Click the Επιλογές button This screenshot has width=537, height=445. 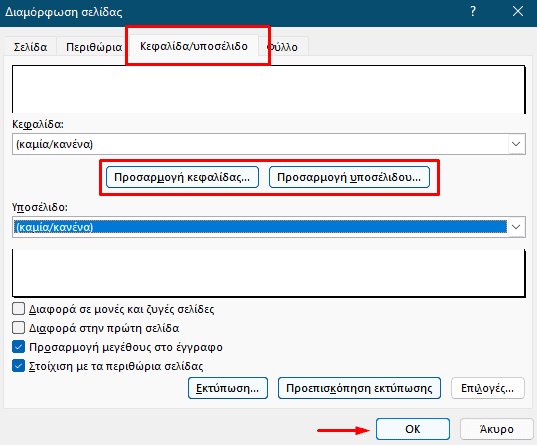(x=488, y=388)
